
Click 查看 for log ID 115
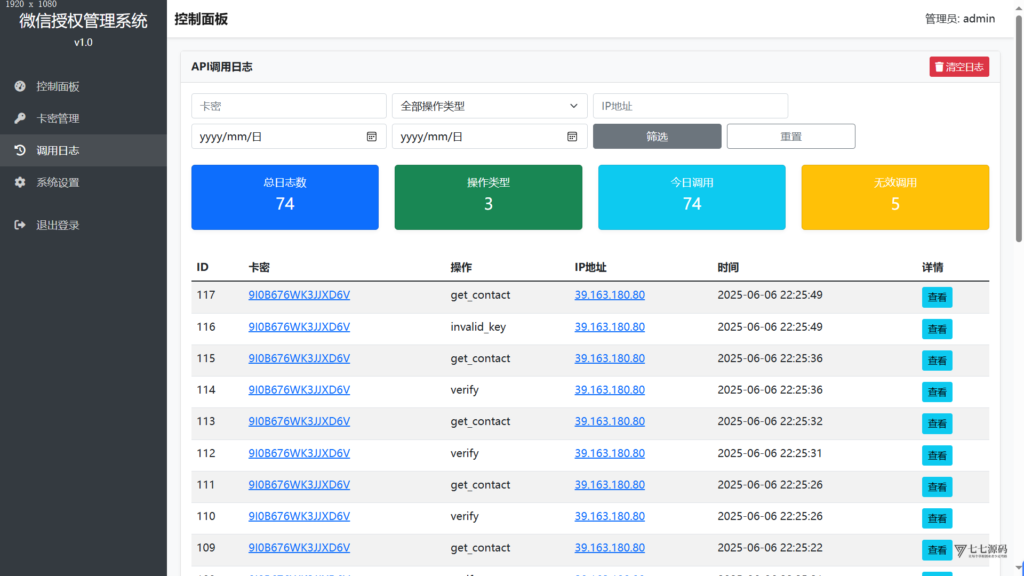click(x=936, y=360)
